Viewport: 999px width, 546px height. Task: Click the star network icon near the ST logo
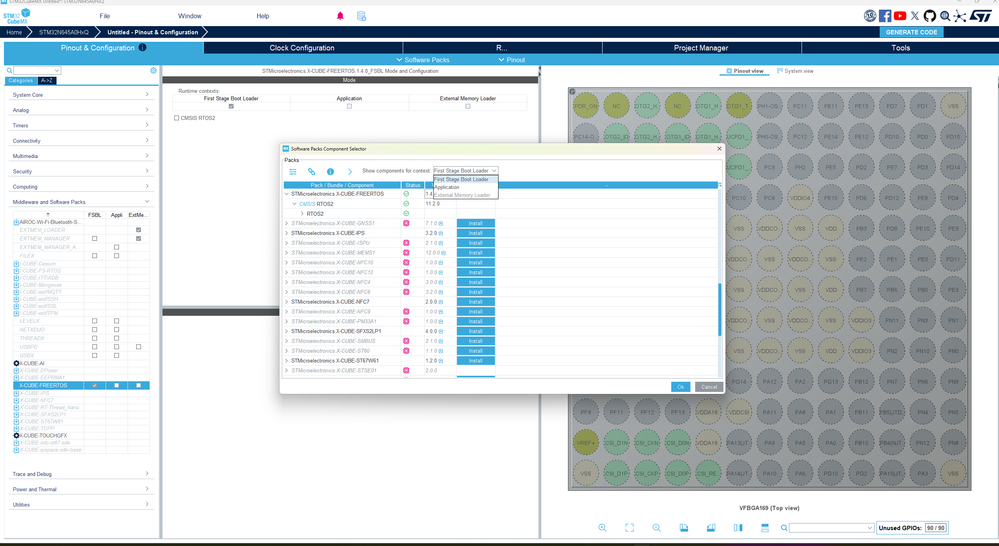pos(960,16)
